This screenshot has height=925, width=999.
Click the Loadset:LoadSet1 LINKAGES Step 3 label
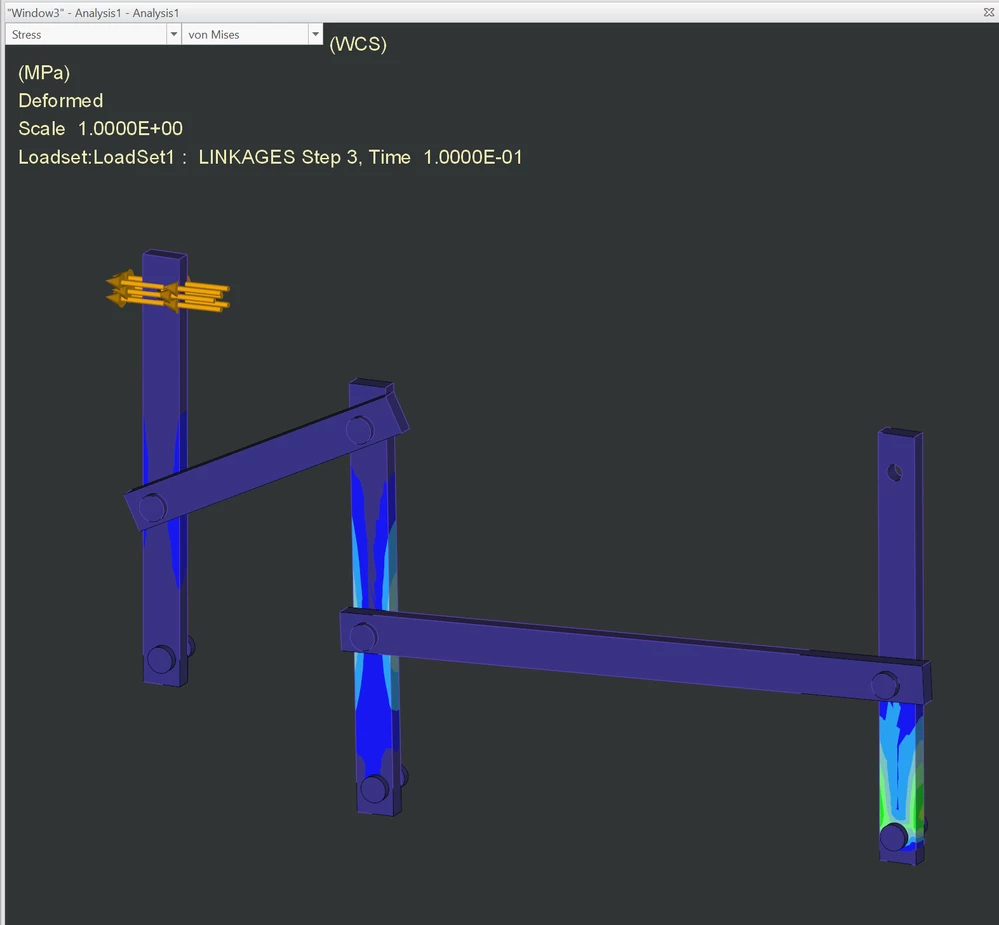click(x=270, y=157)
